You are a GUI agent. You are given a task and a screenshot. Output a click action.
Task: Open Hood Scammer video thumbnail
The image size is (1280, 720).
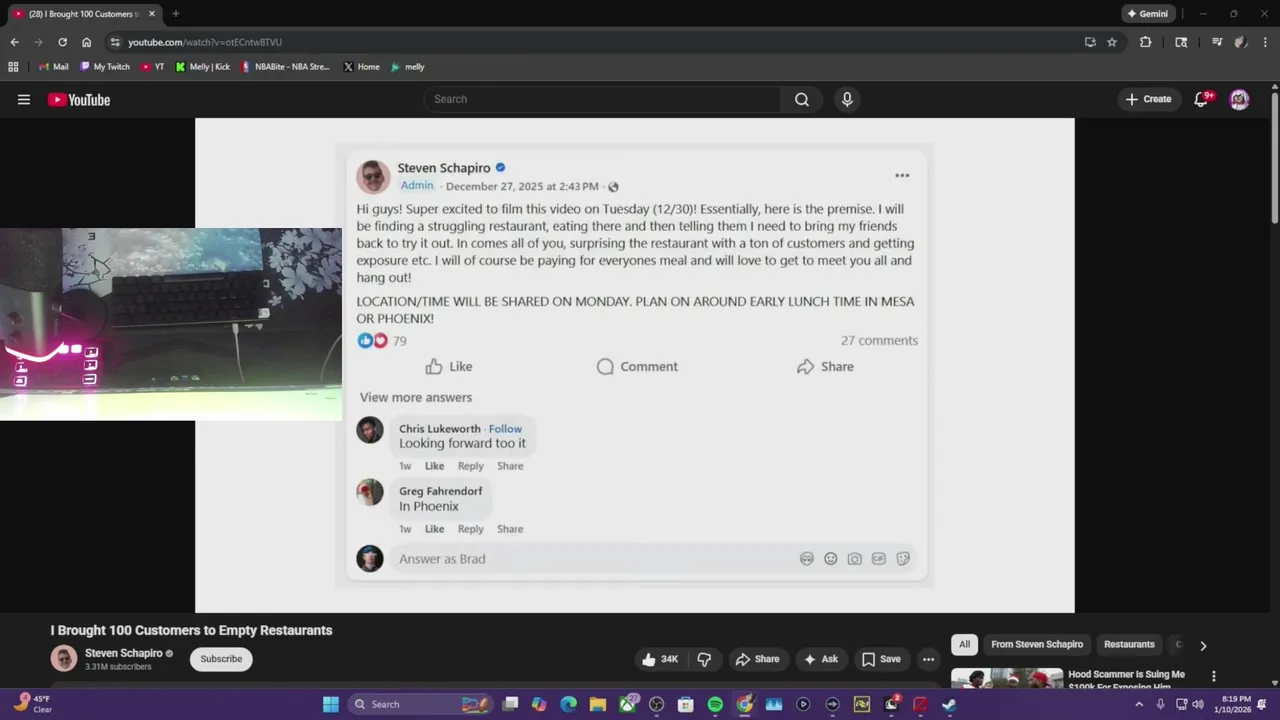point(1007,678)
